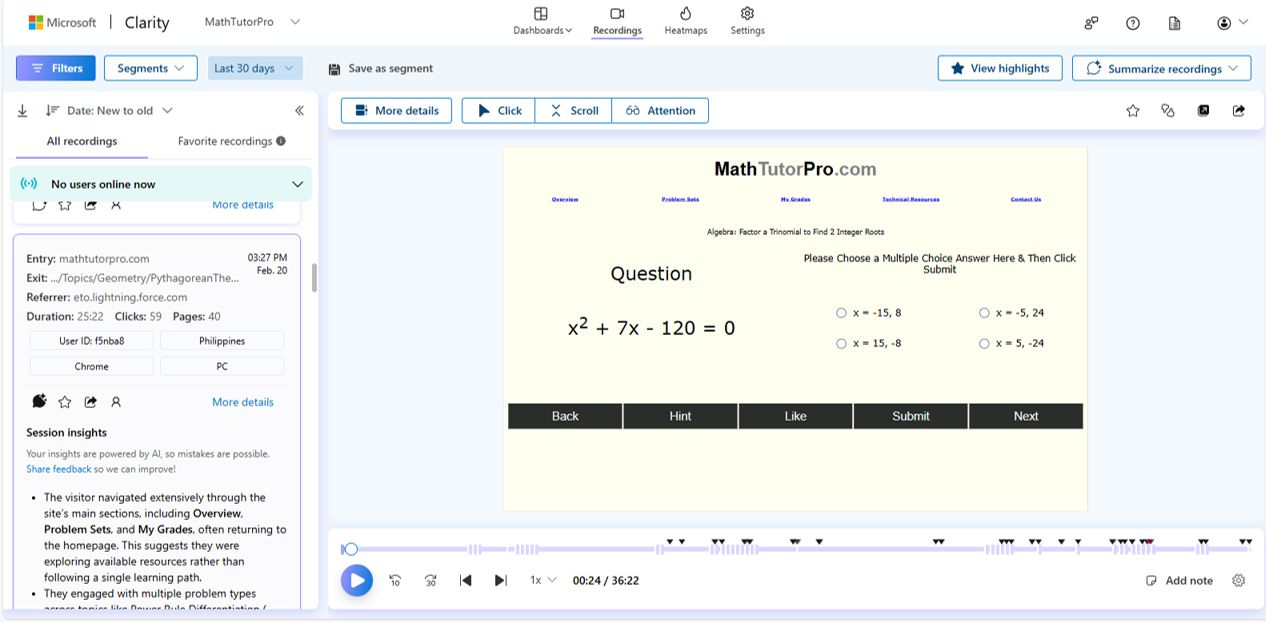Open More details link in f5nba8 card
Image resolution: width=1266 pixels, height=622 pixels.
pyautogui.click(x=243, y=402)
